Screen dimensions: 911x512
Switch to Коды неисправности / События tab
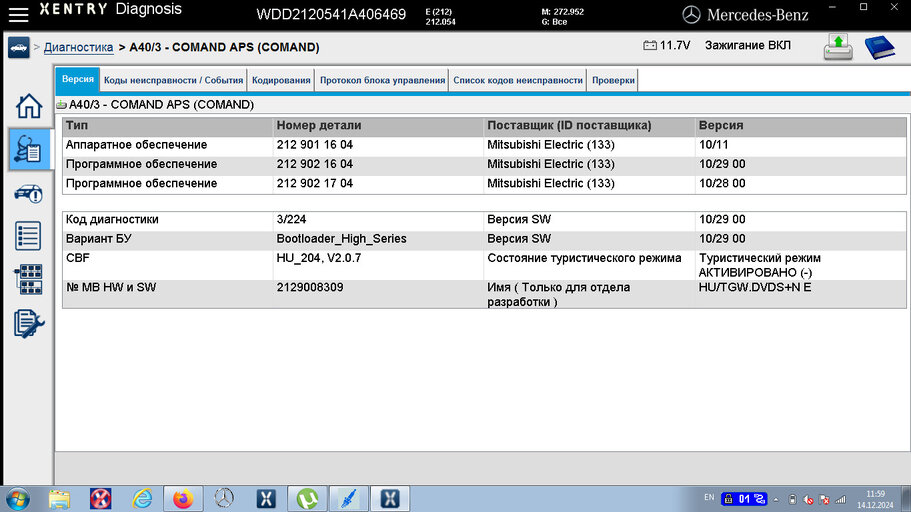(x=173, y=80)
